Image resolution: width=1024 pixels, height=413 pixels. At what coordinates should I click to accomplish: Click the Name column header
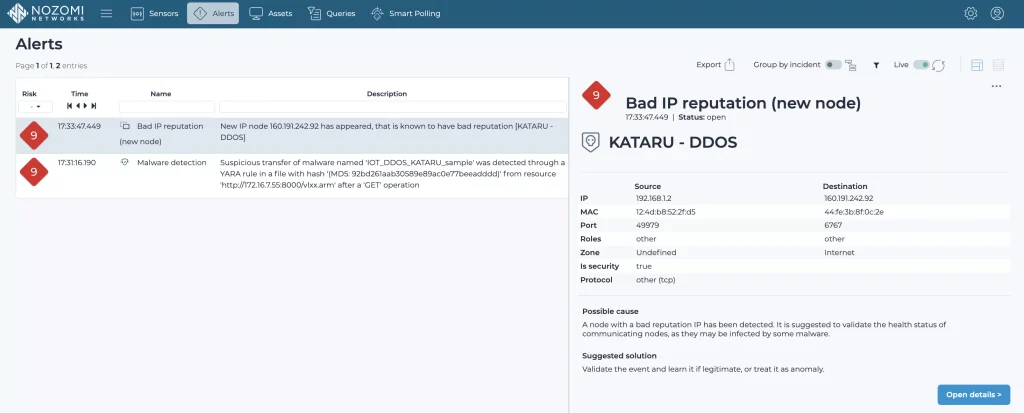click(x=161, y=93)
